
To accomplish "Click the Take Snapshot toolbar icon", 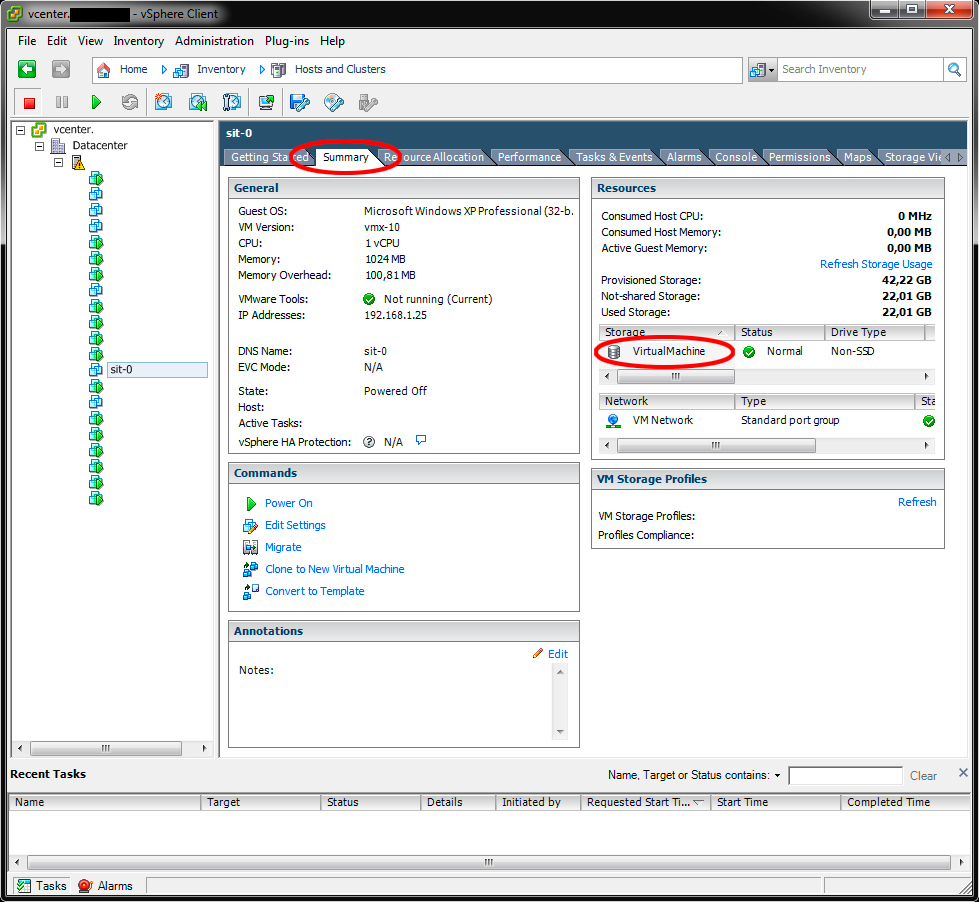I will point(164,102).
